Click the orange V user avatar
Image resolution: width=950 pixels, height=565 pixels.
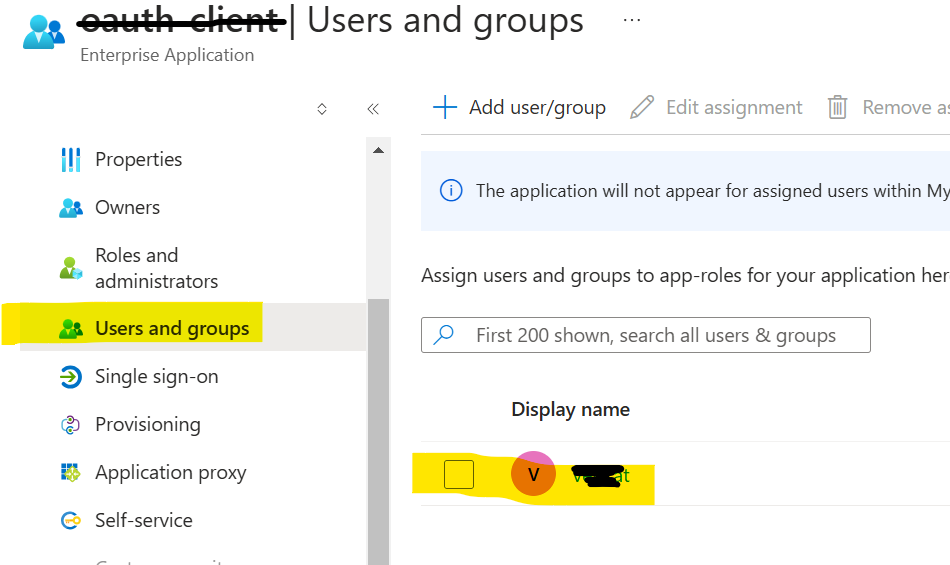click(533, 474)
